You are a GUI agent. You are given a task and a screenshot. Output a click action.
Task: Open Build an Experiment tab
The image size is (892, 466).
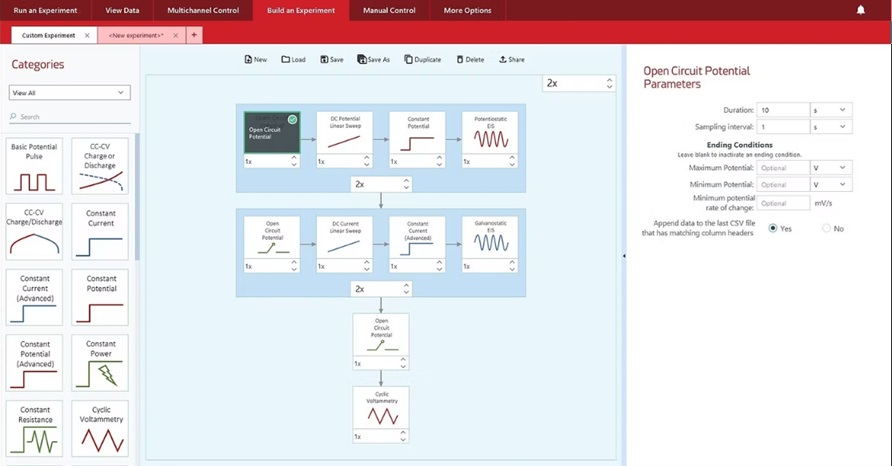(x=301, y=10)
